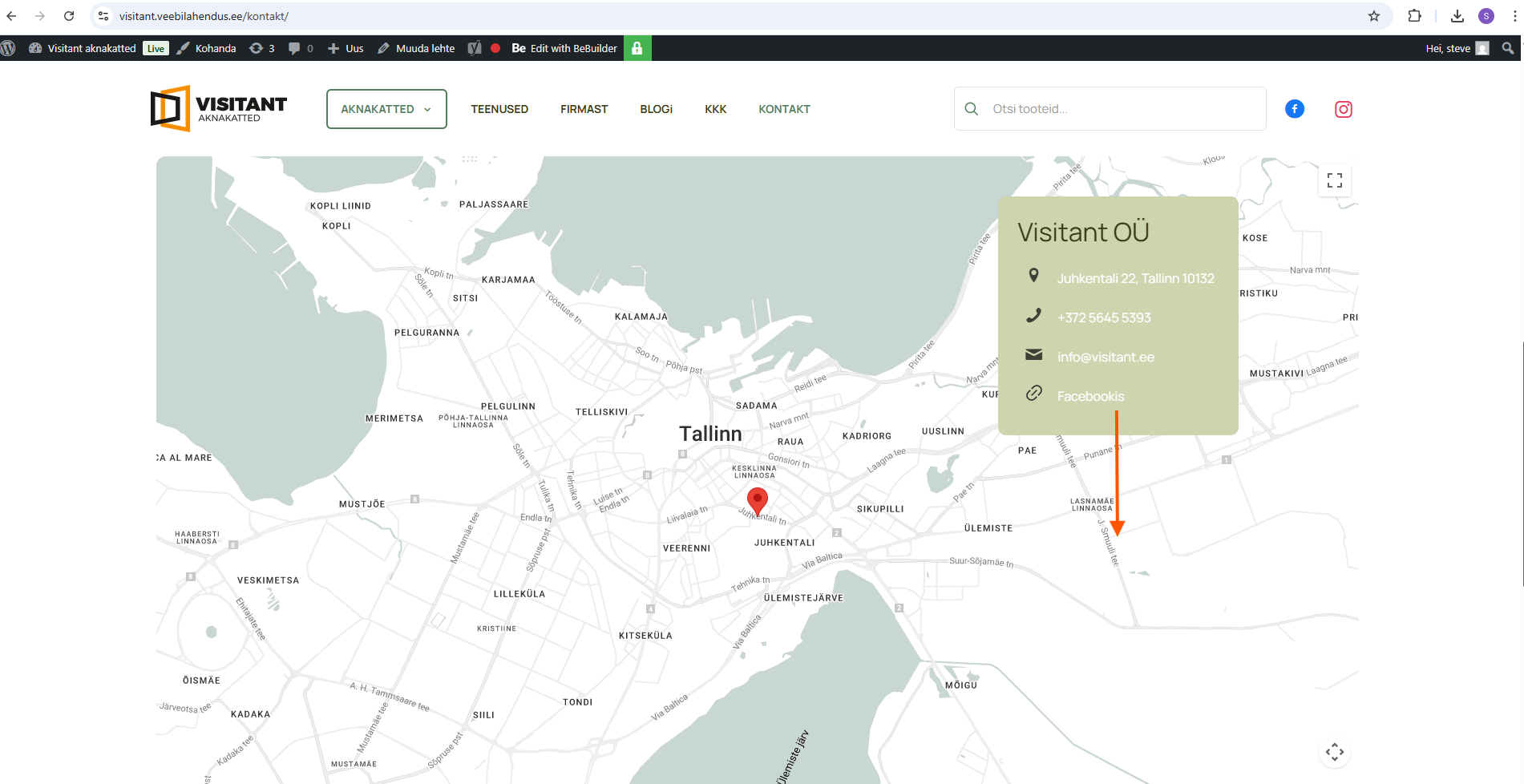Toggle fullscreen map view
This screenshot has height=784, width=1524.
pyautogui.click(x=1334, y=180)
